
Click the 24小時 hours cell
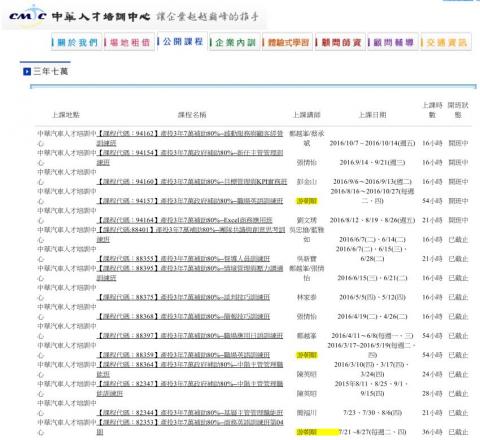[x=432, y=374]
